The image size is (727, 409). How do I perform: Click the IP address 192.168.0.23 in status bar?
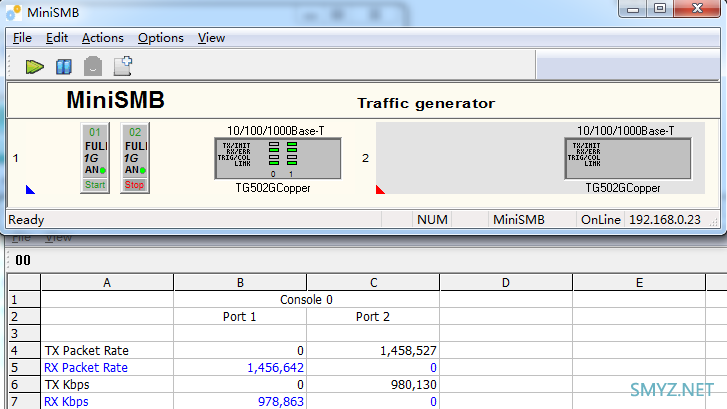click(x=664, y=219)
